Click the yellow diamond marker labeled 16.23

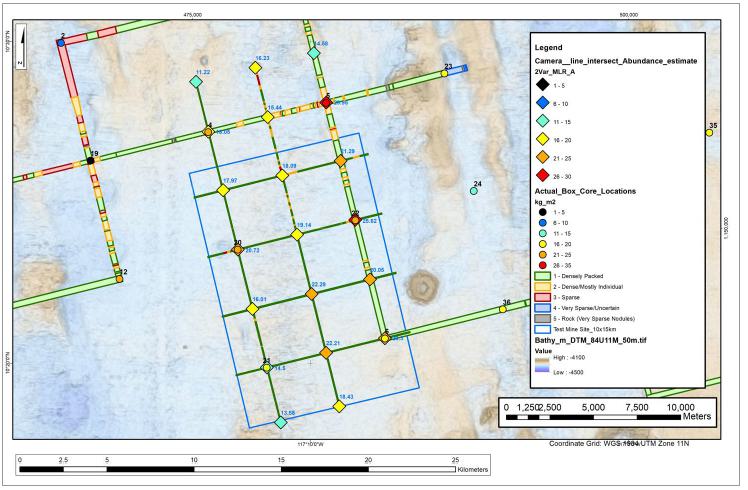[x=255, y=68]
